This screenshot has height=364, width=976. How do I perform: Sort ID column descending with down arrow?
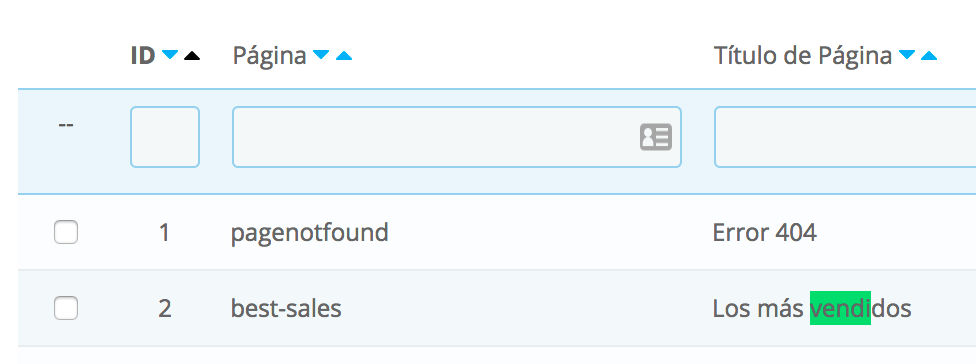click(x=169, y=55)
